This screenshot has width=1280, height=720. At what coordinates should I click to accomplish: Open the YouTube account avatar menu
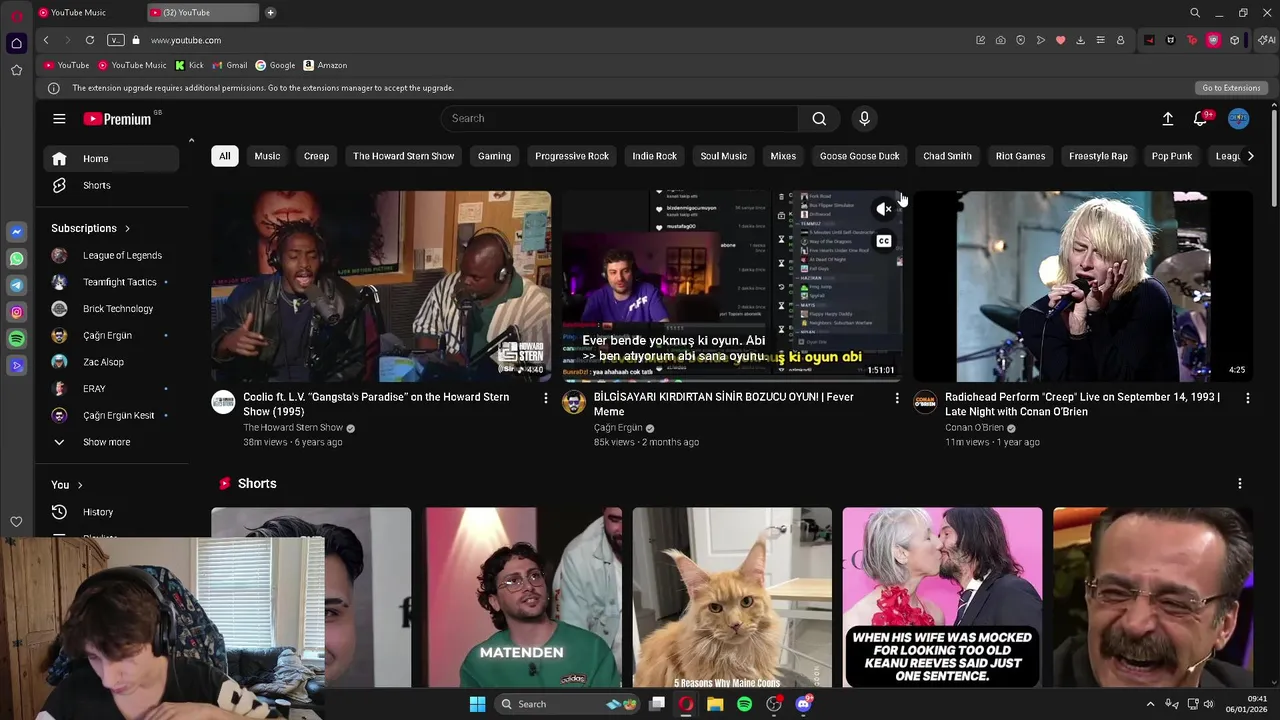[1238, 119]
